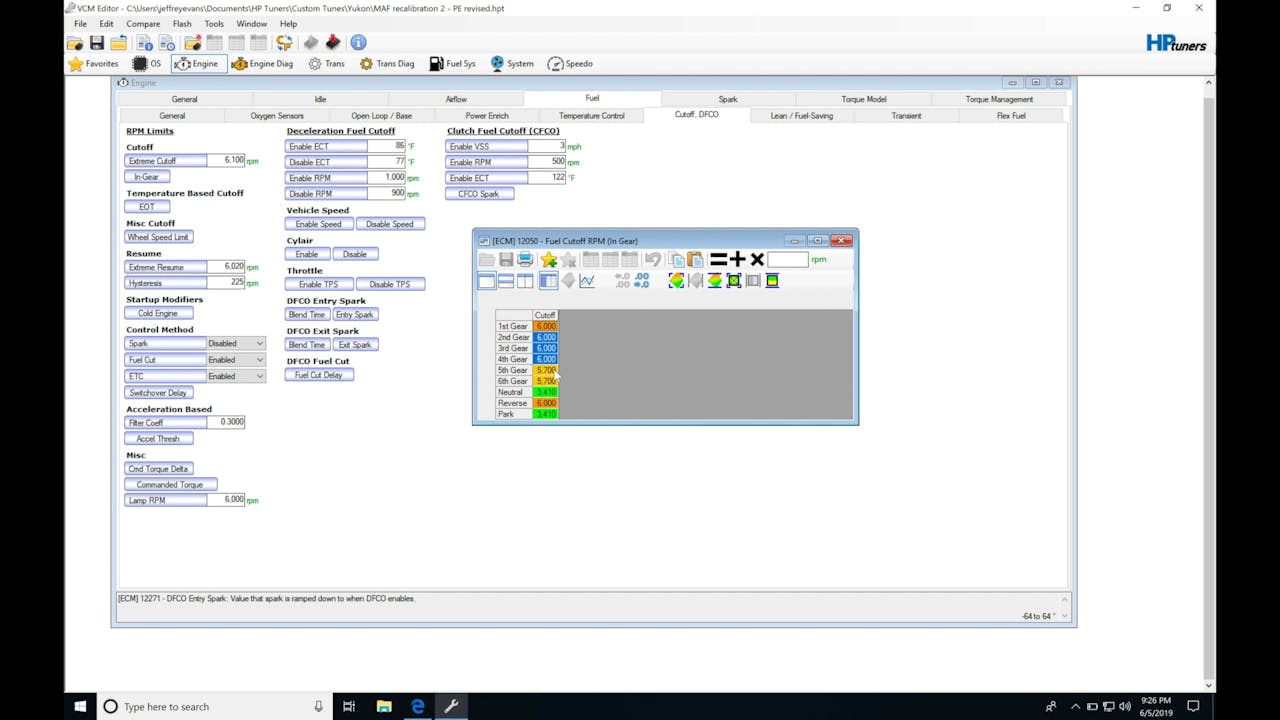This screenshot has width=1280, height=720.
Task: Open the 2D graph view icon
Action: coord(587,281)
